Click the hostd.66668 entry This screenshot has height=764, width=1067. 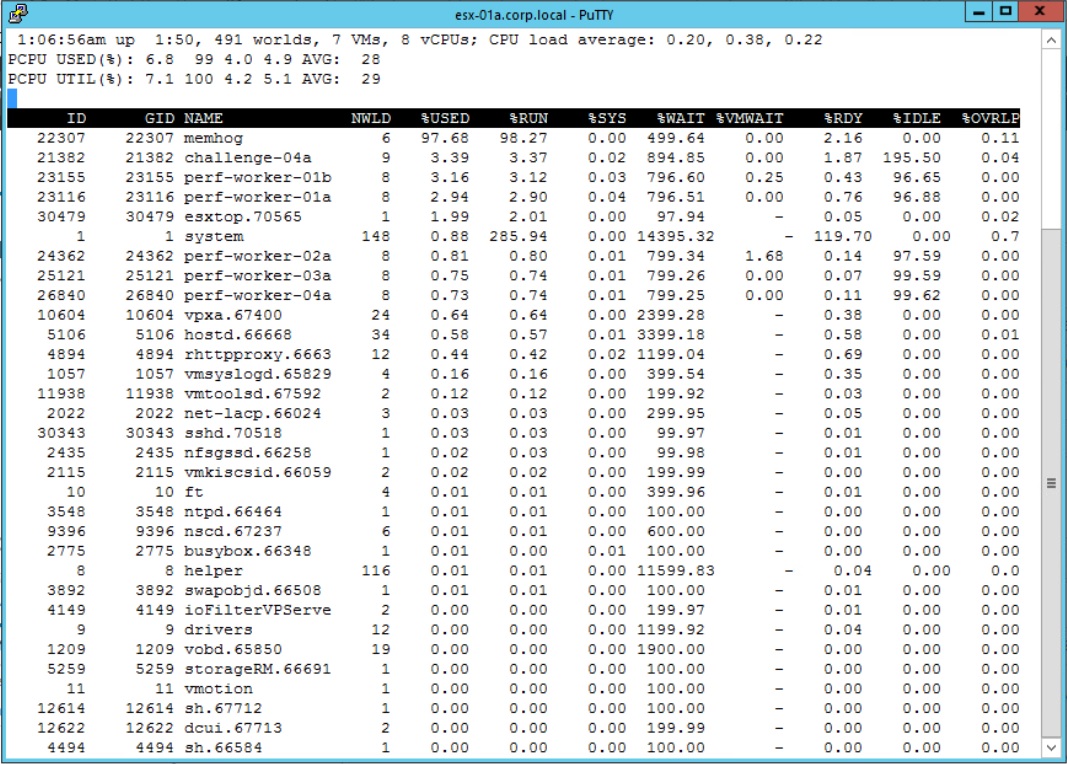click(237, 335)
